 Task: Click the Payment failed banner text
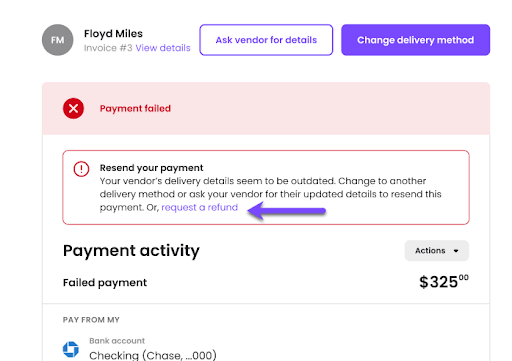pyautogui.click(x=135, y=108)
